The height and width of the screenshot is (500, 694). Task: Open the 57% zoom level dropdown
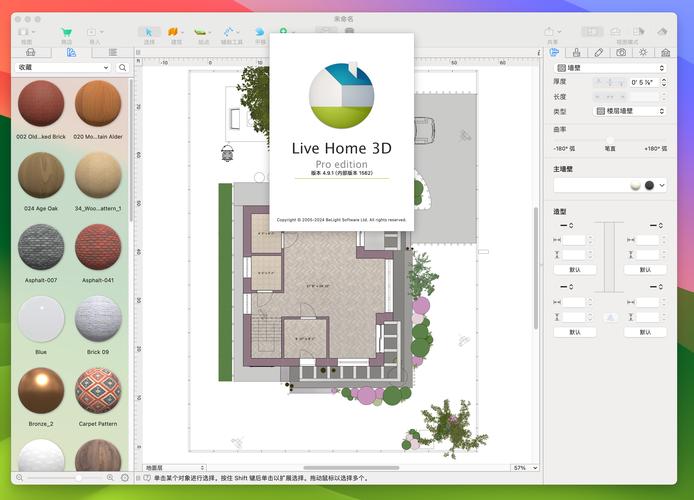tap(525, 468)
